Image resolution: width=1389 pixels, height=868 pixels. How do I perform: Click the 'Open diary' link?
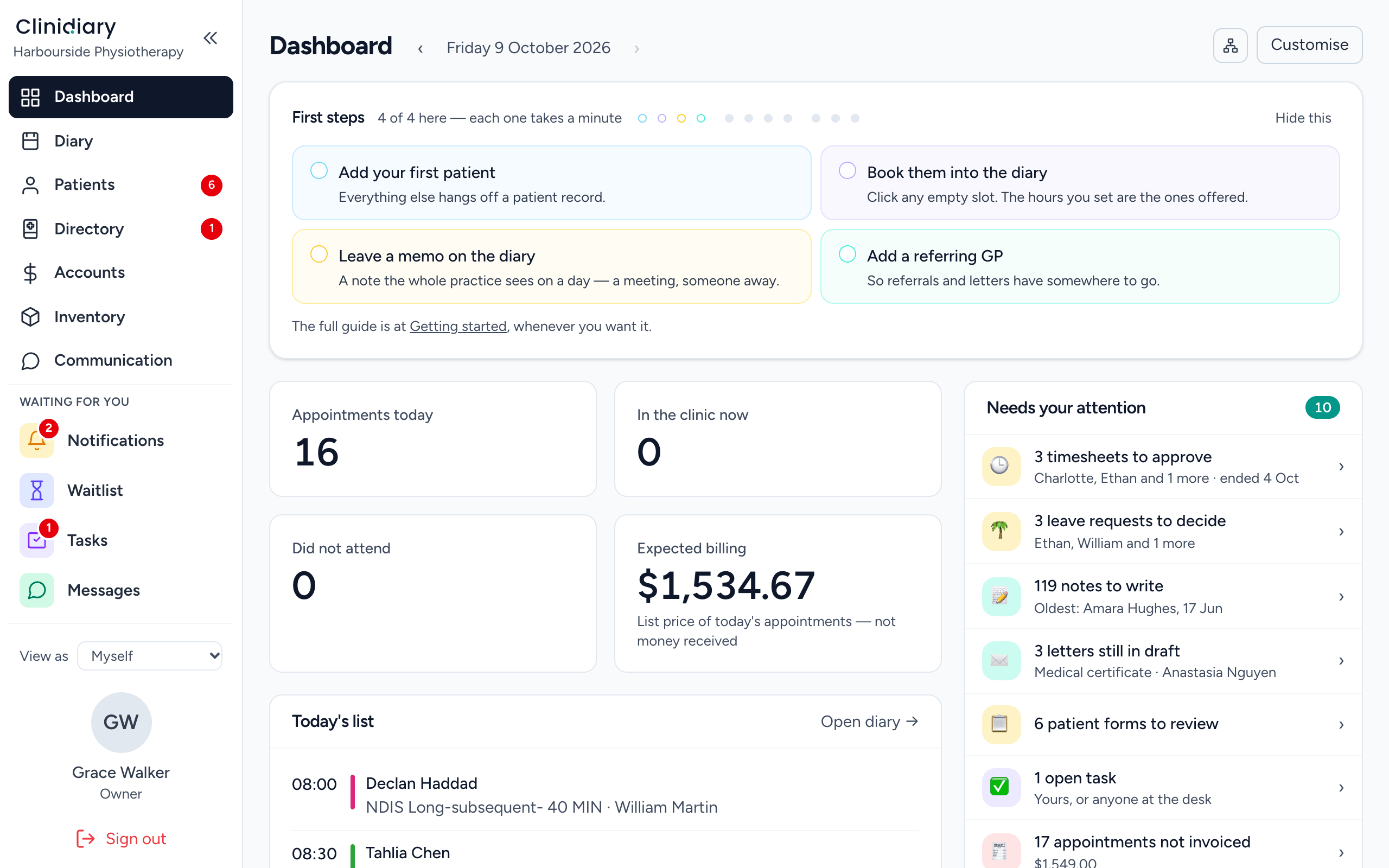[870, 722]
